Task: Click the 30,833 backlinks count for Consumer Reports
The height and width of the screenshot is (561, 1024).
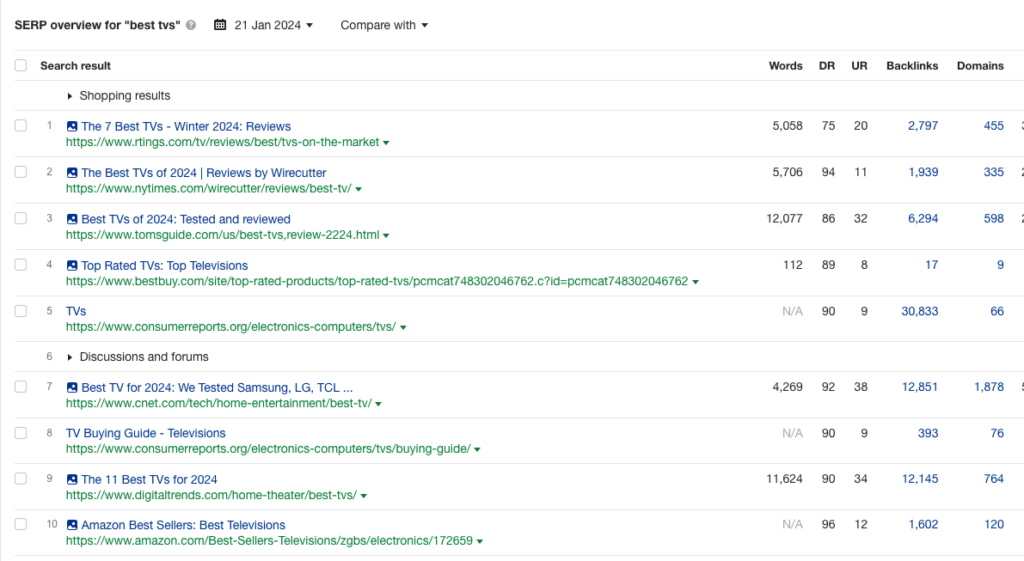Action: 919,311
